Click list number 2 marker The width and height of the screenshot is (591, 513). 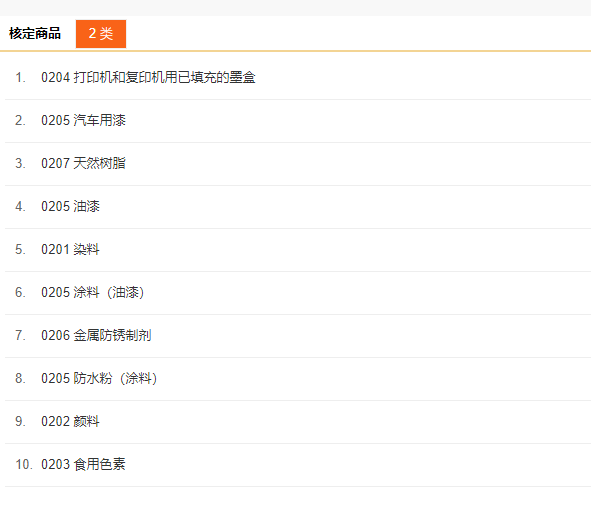point(20,121)
